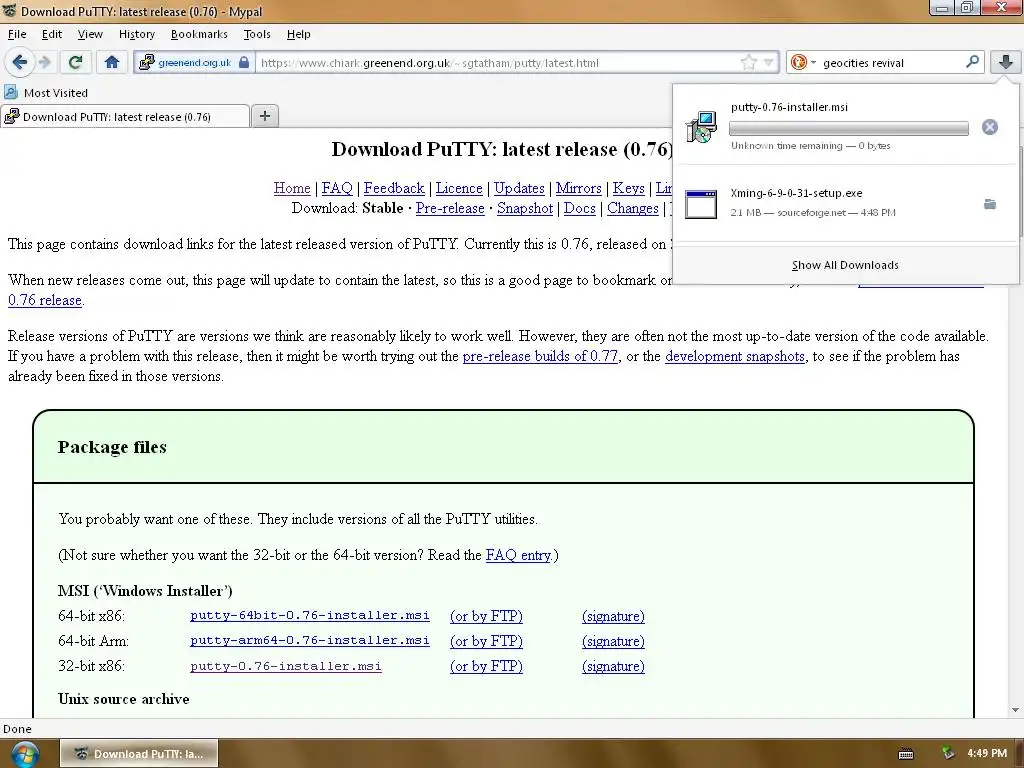1024x768 pixels.
Task: Open pre-release builds of 0.77 link
Action: [540, 356]
